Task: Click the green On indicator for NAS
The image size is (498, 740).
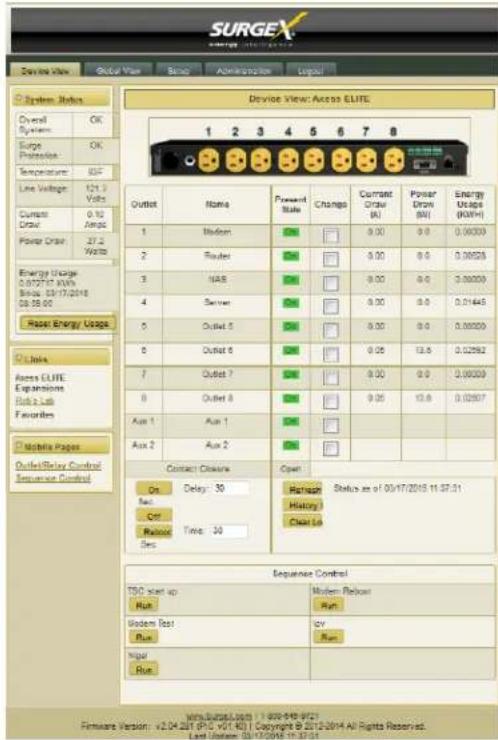Action: [291, 279]
